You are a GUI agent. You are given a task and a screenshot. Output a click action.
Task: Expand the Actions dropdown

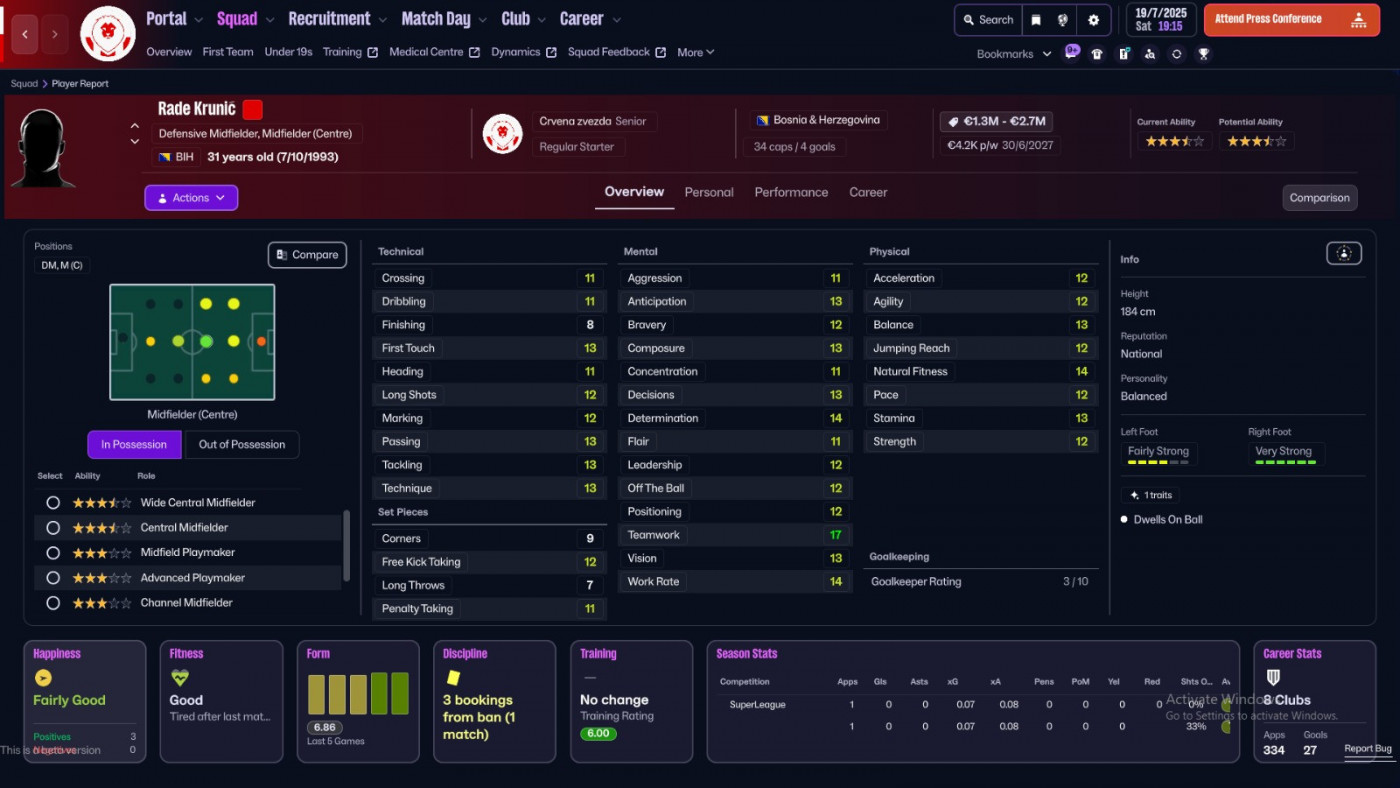tap(191, 198)
